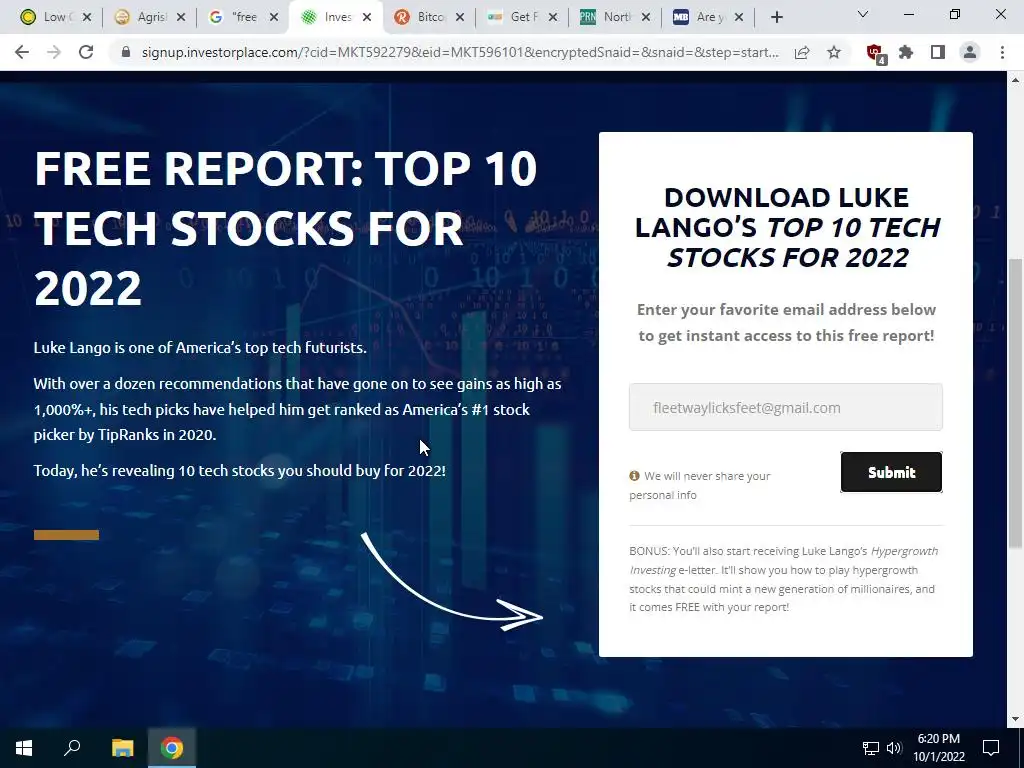Close the 'Low C' tab
The width and height of the screenshot is (1024, 768).
pos(88,17)
